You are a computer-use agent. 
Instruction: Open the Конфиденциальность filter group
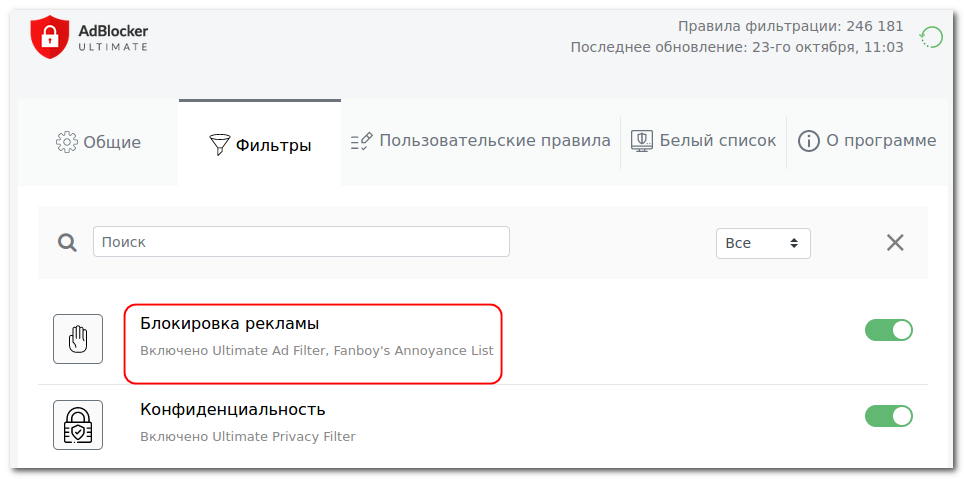pos(233,410)
